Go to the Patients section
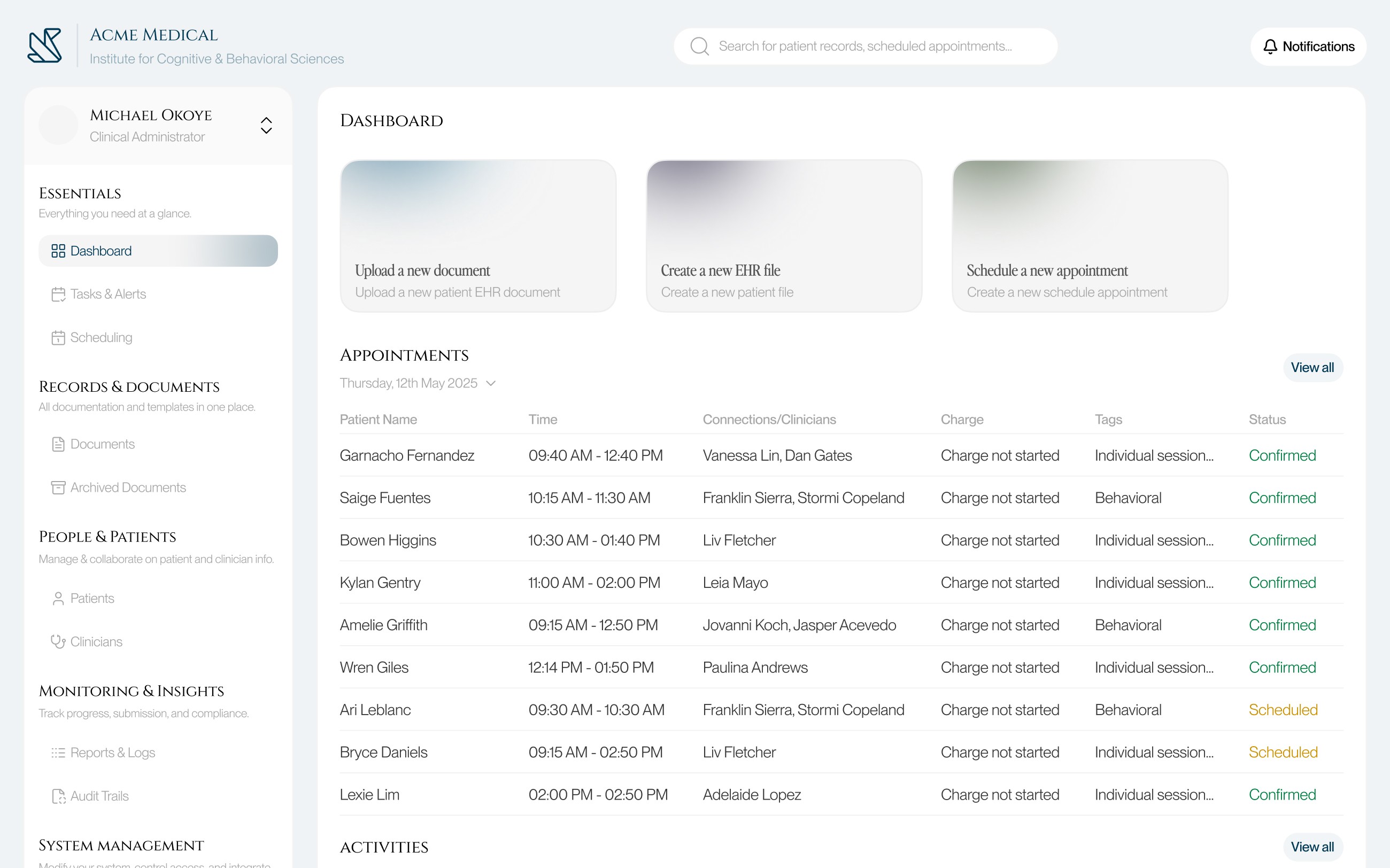 click(92, 598)
